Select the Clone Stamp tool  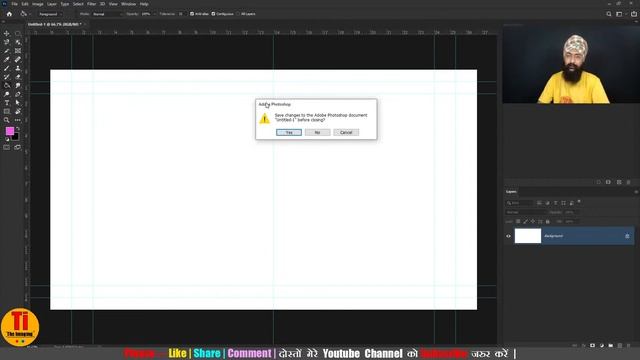point(18,68)
